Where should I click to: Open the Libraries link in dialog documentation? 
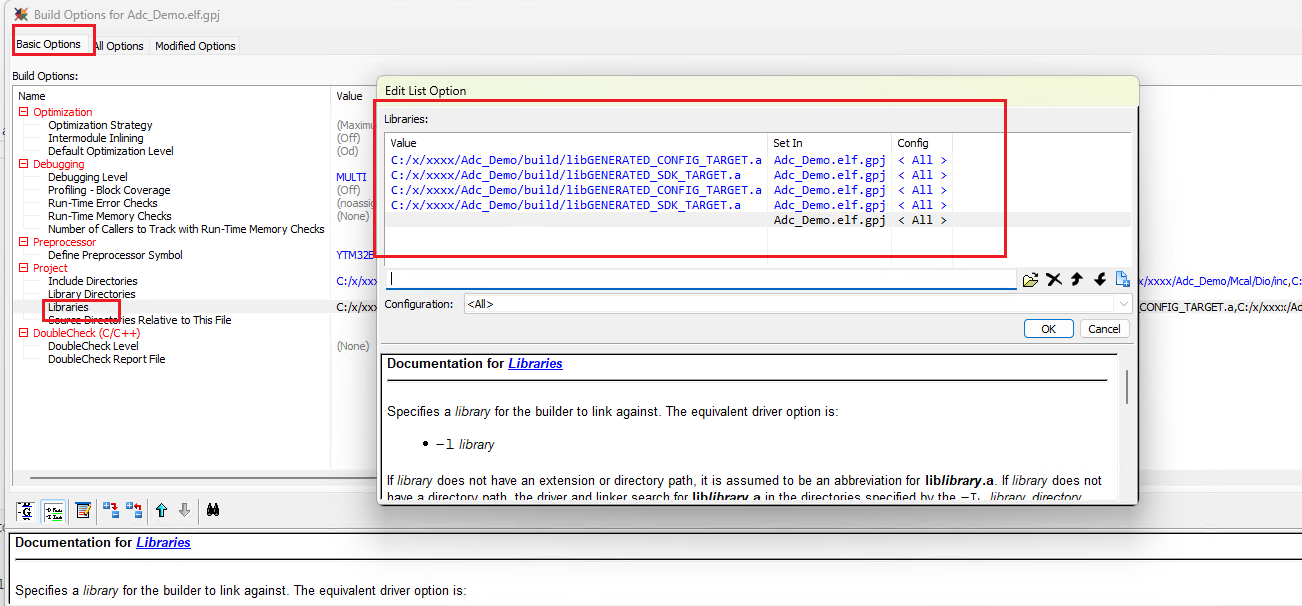[535, 364]
